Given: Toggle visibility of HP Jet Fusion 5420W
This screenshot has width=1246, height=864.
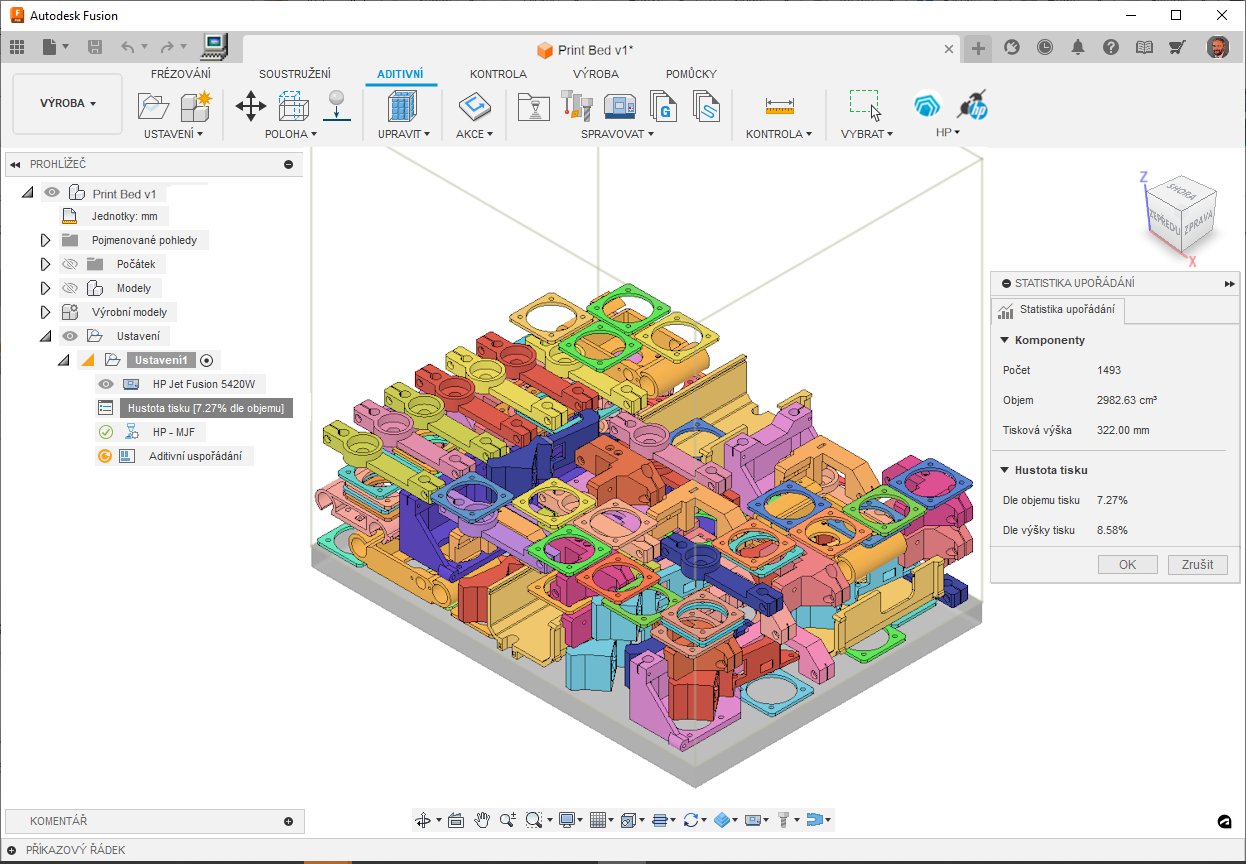Looking at the screenshot, I should 105,384.
